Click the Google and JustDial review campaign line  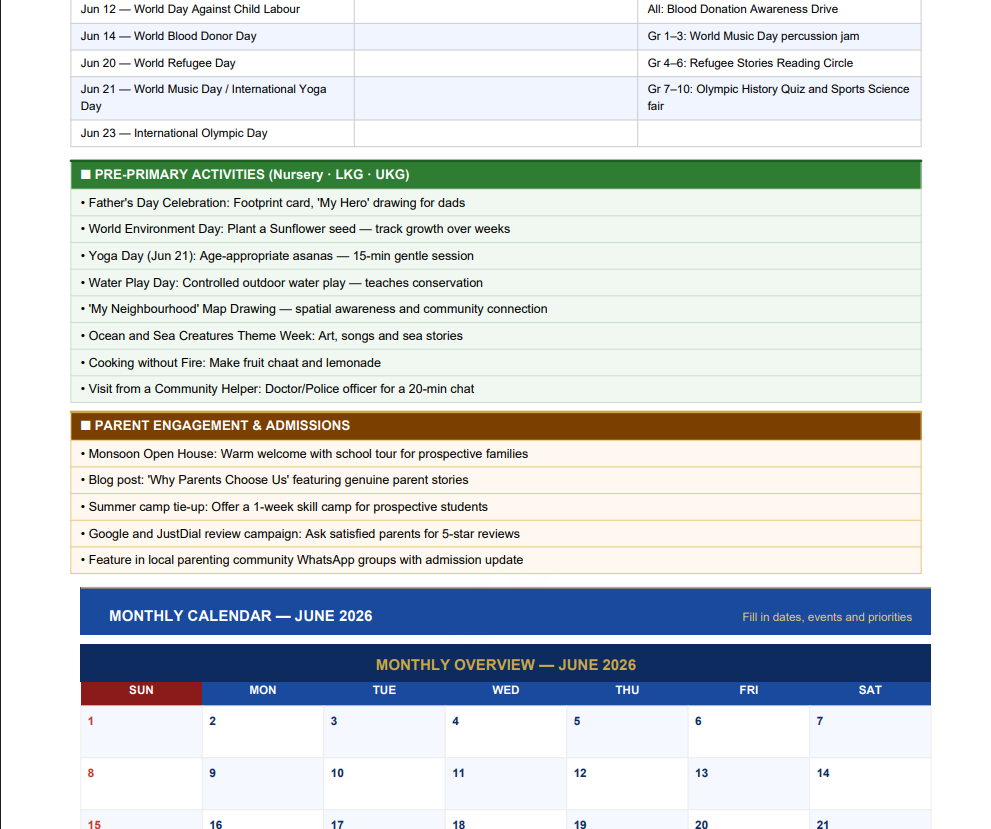[x=496, y=534]
